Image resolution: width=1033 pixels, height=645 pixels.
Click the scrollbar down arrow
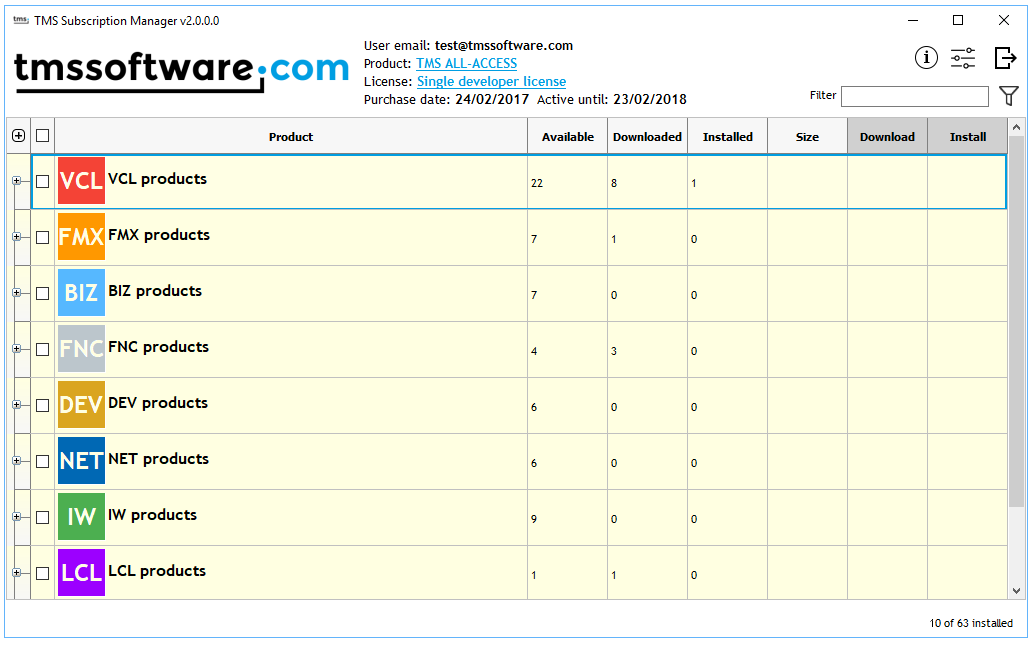(x=1016, y=591)
